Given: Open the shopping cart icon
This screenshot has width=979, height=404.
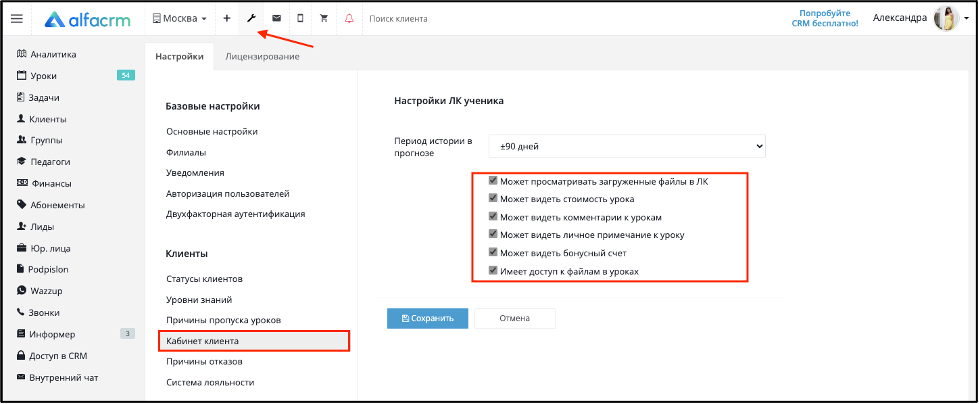Looking at the screenshot, I should [324, 18].
